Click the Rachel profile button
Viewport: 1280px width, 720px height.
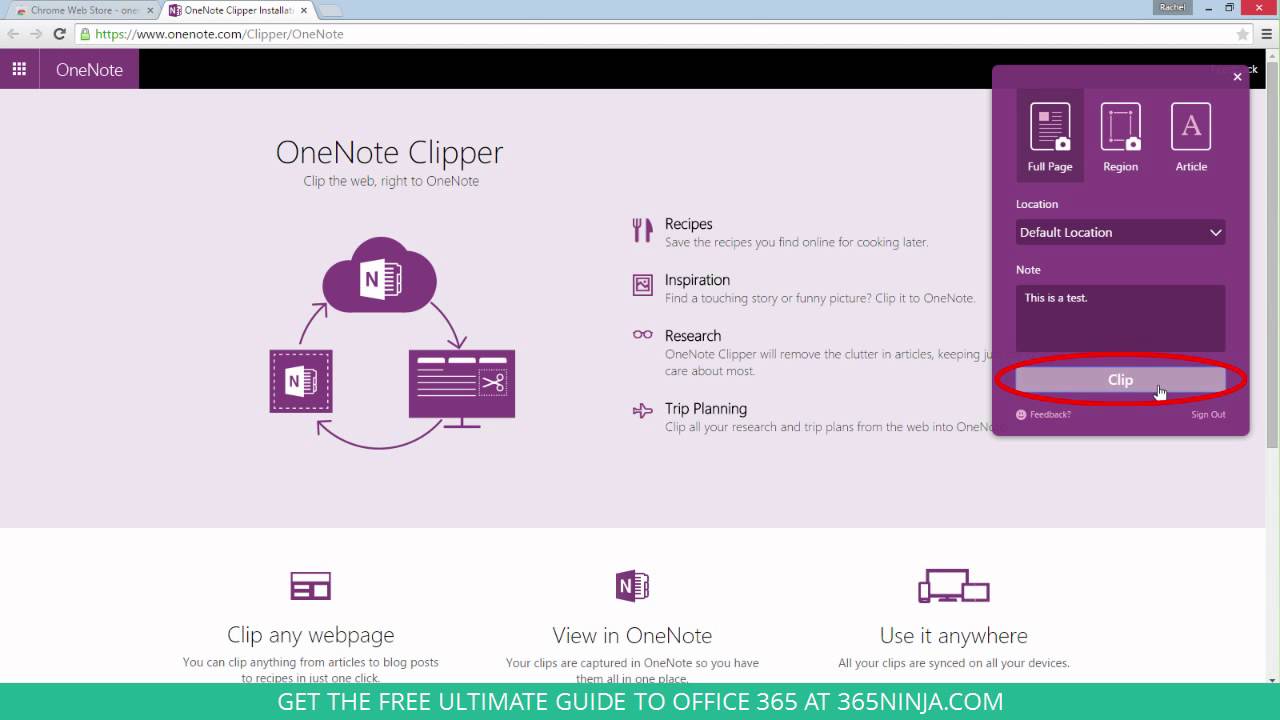pyautogui.click(x=1171, y=7)
